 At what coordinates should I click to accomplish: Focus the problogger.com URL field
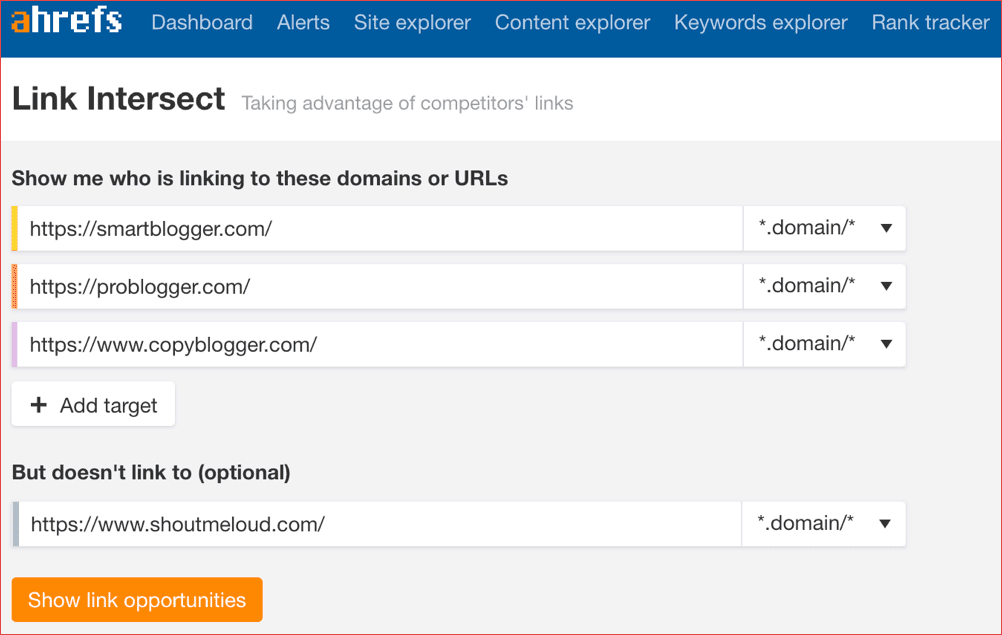(380, 286)
